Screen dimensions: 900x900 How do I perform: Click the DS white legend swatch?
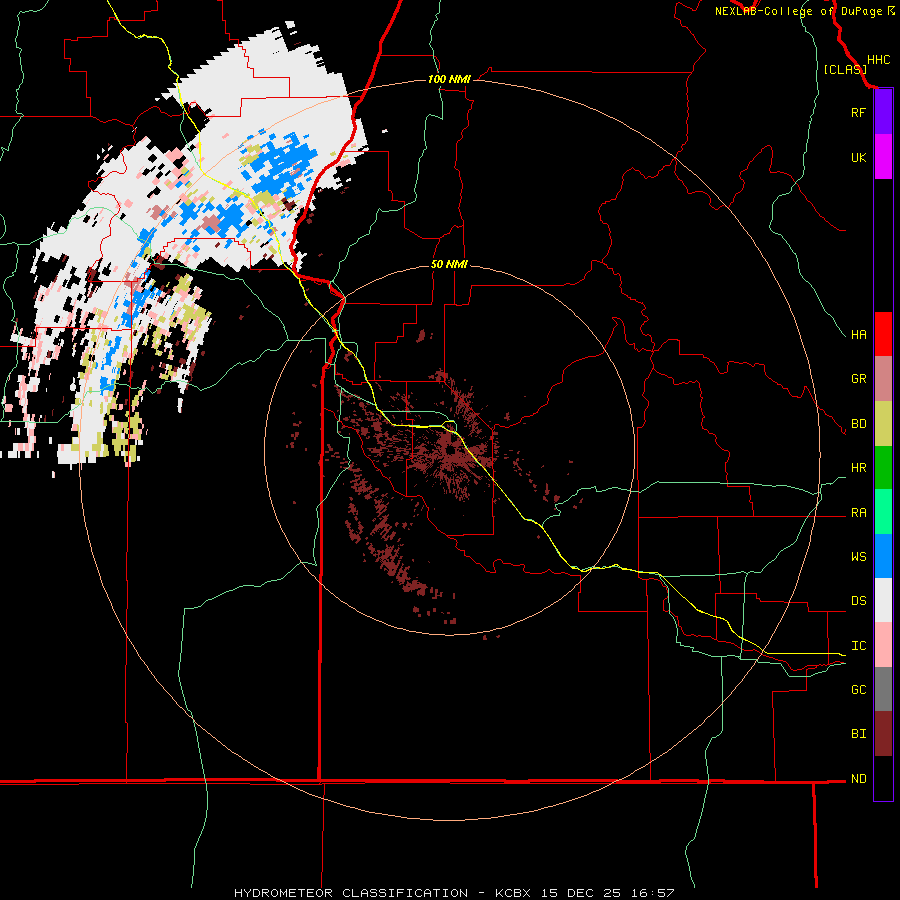[883, 600]
